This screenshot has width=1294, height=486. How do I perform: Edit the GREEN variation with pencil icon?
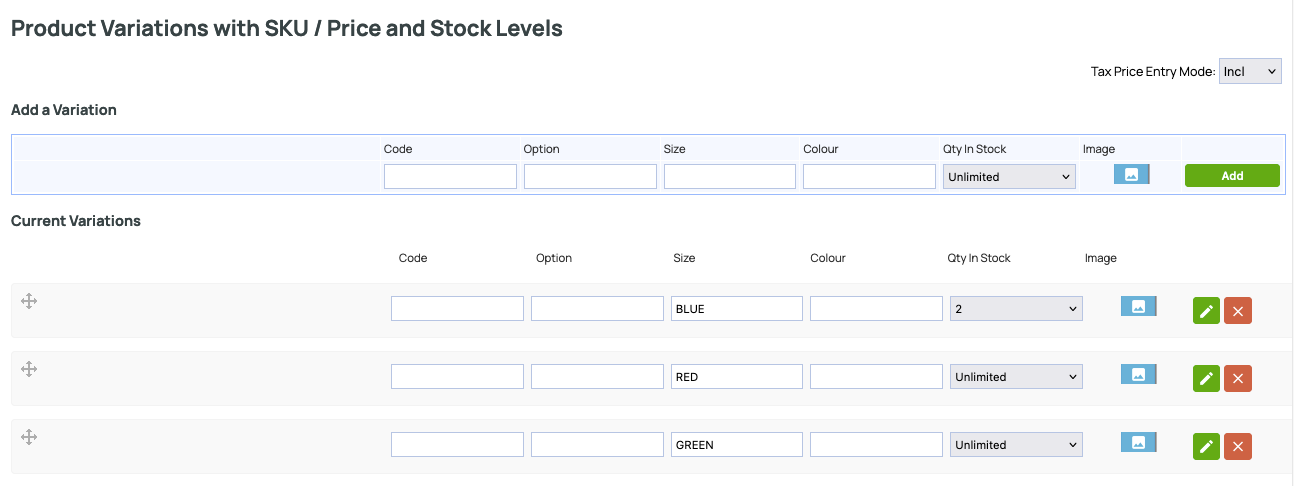[x=1206, y=446]
